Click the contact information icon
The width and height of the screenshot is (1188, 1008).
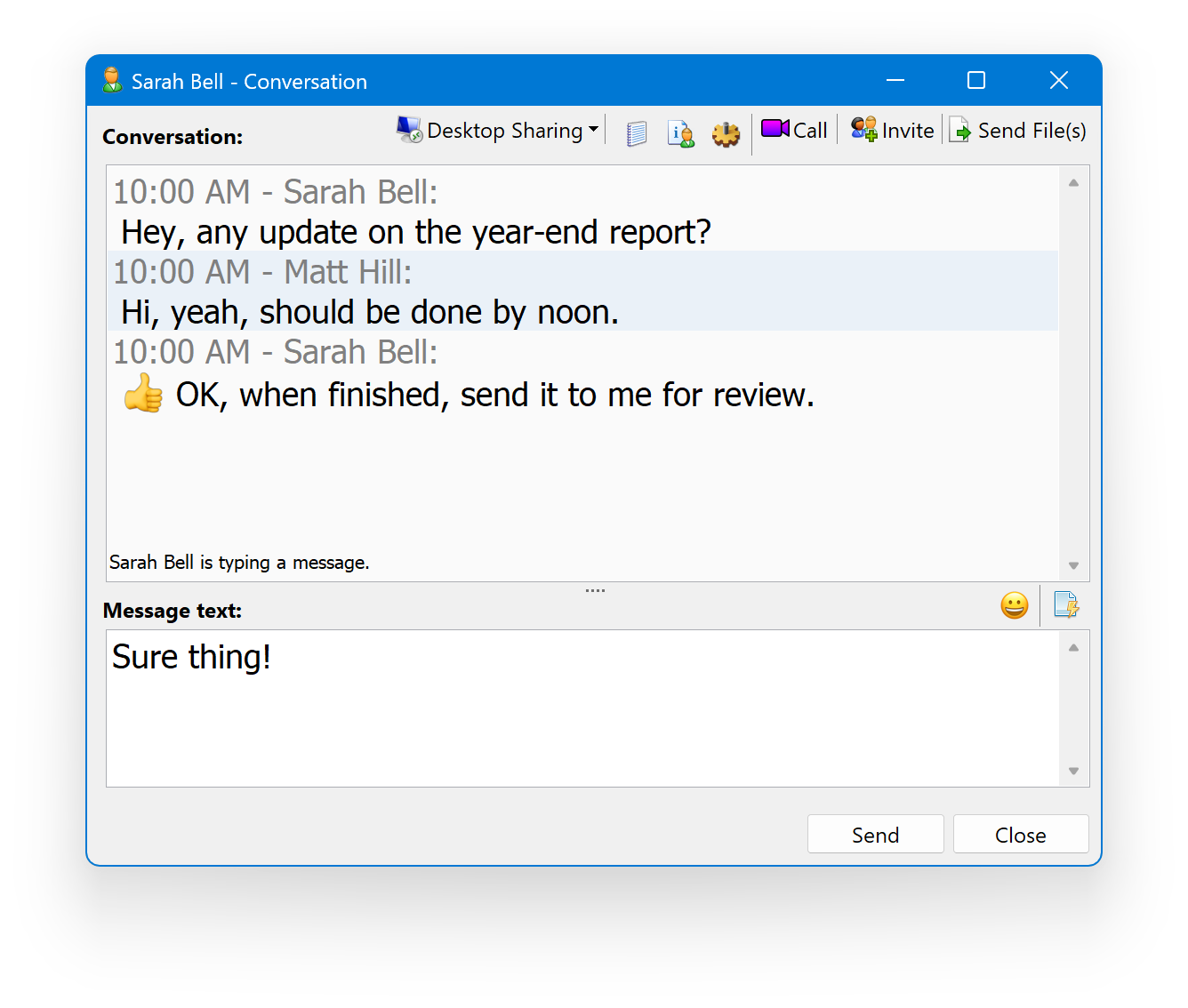click(x=681, y=133)
